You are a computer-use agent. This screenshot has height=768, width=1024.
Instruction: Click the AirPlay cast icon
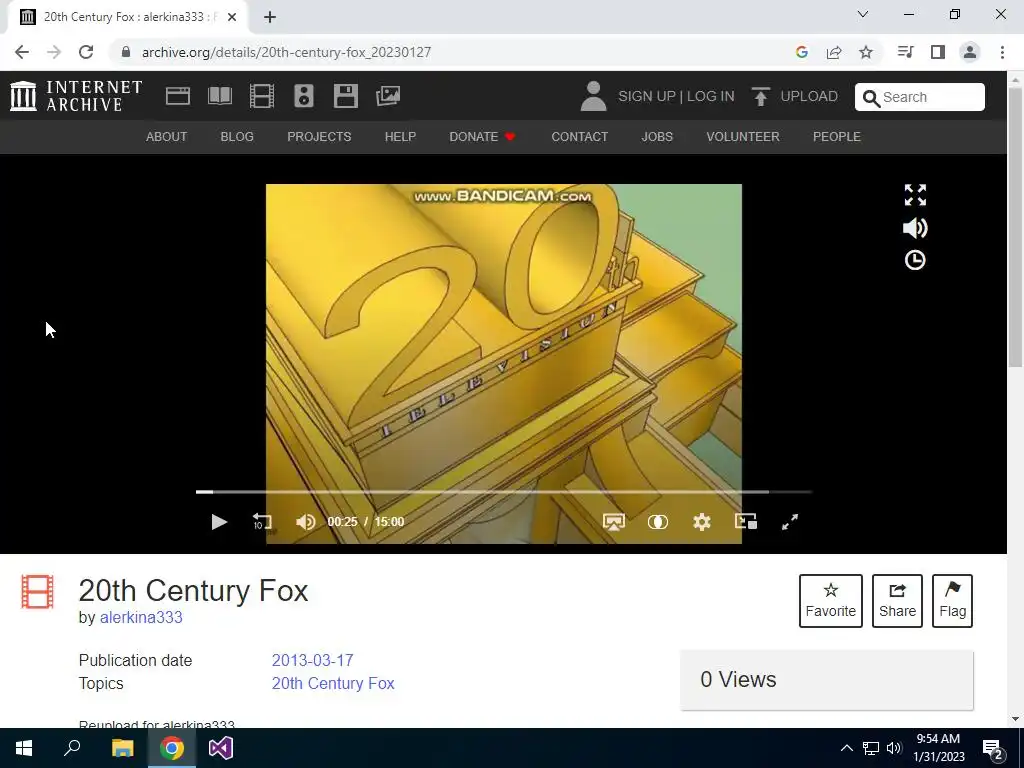[x=613, y=522]
